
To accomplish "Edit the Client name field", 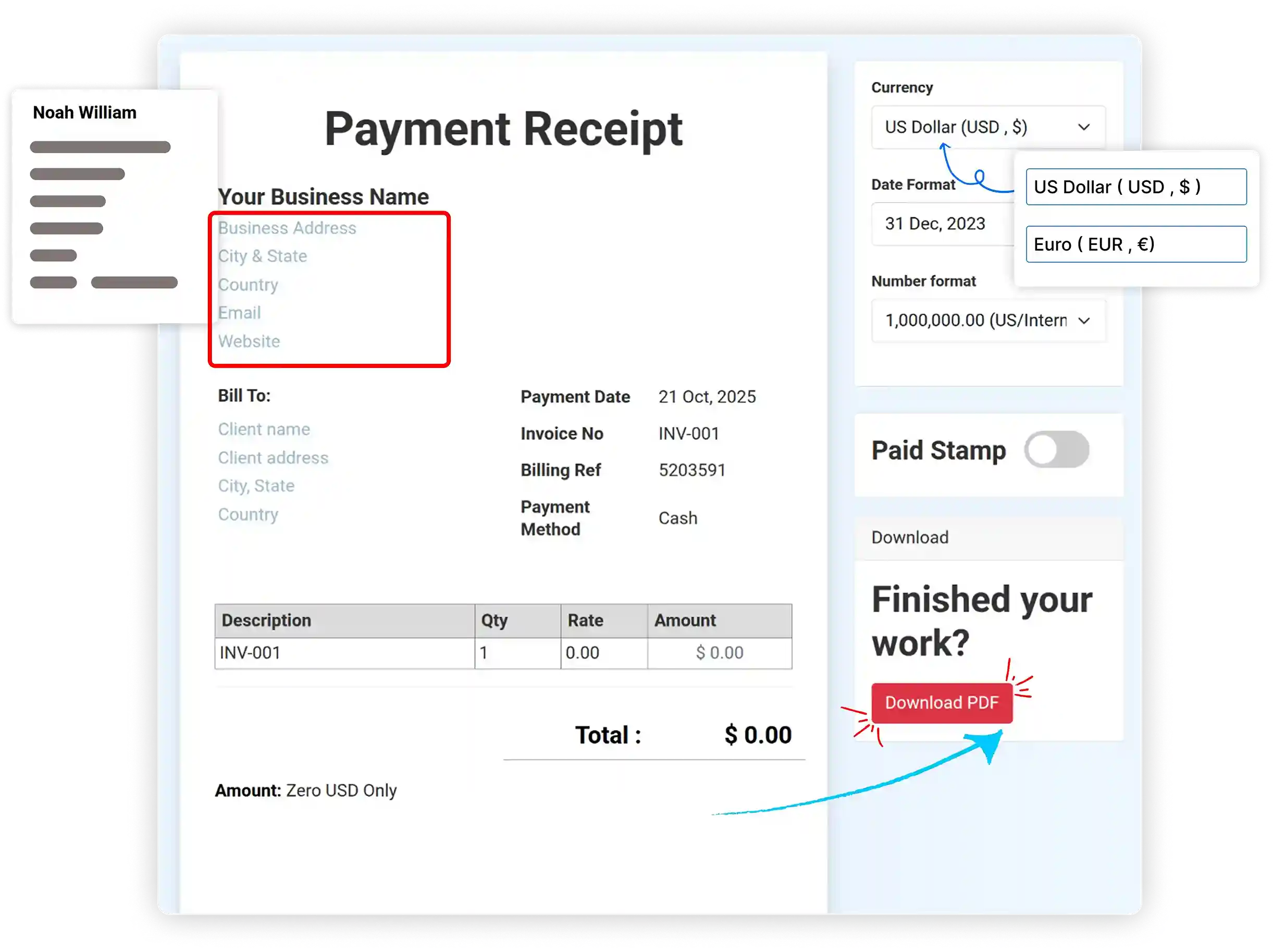I will pos(264,429).
